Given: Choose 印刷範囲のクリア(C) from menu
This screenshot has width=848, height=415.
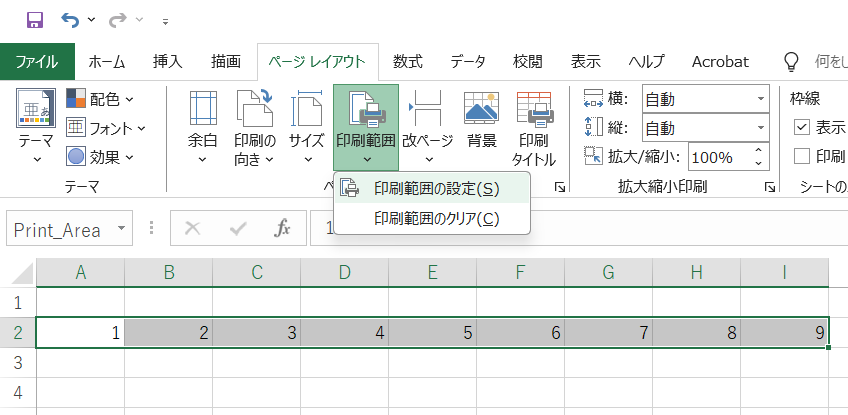Looking at the screenshot, I should [435, 218].
